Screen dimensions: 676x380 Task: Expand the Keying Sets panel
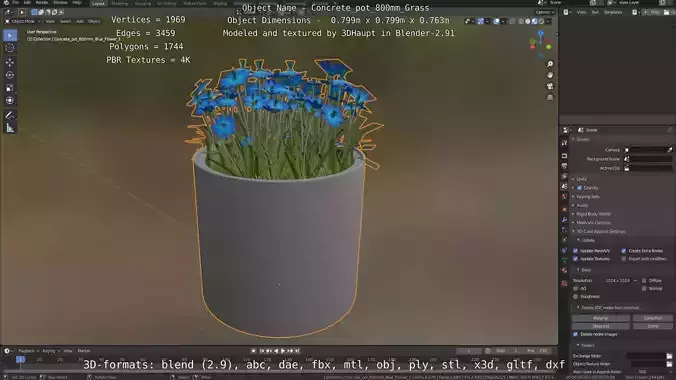[573, 197]
